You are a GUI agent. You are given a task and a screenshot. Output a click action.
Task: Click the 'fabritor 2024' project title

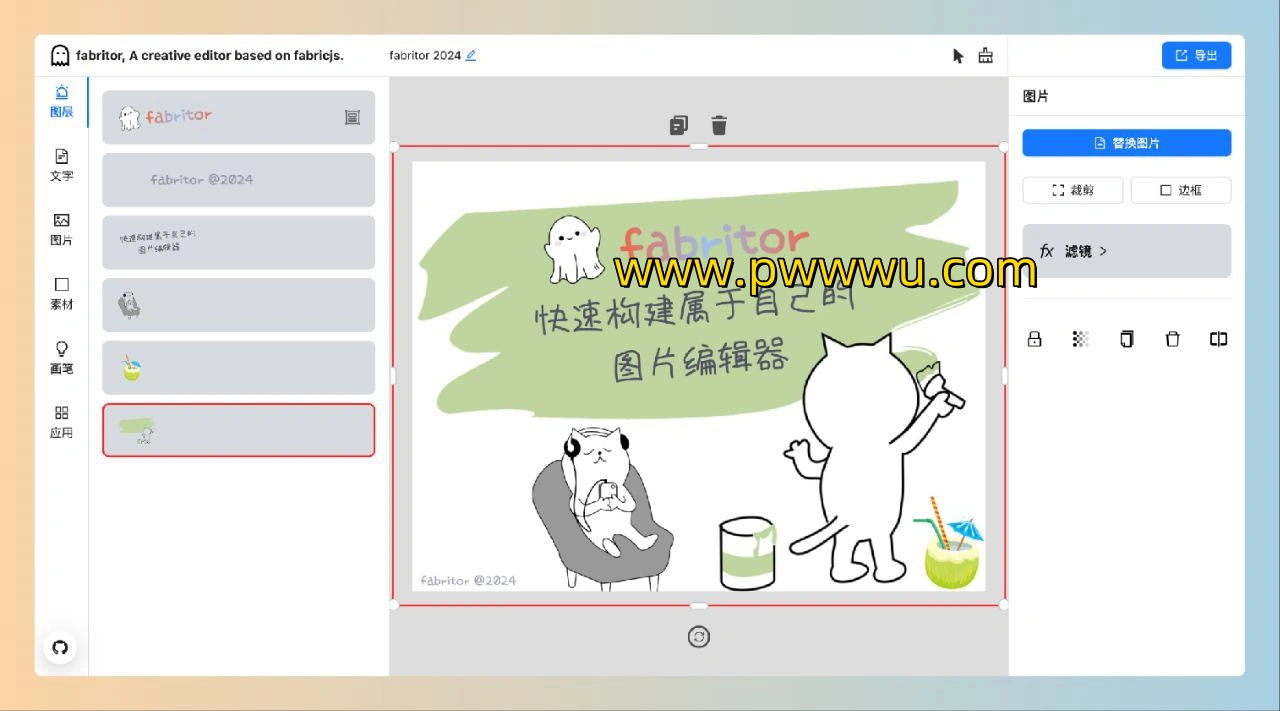tap(425, 56)
